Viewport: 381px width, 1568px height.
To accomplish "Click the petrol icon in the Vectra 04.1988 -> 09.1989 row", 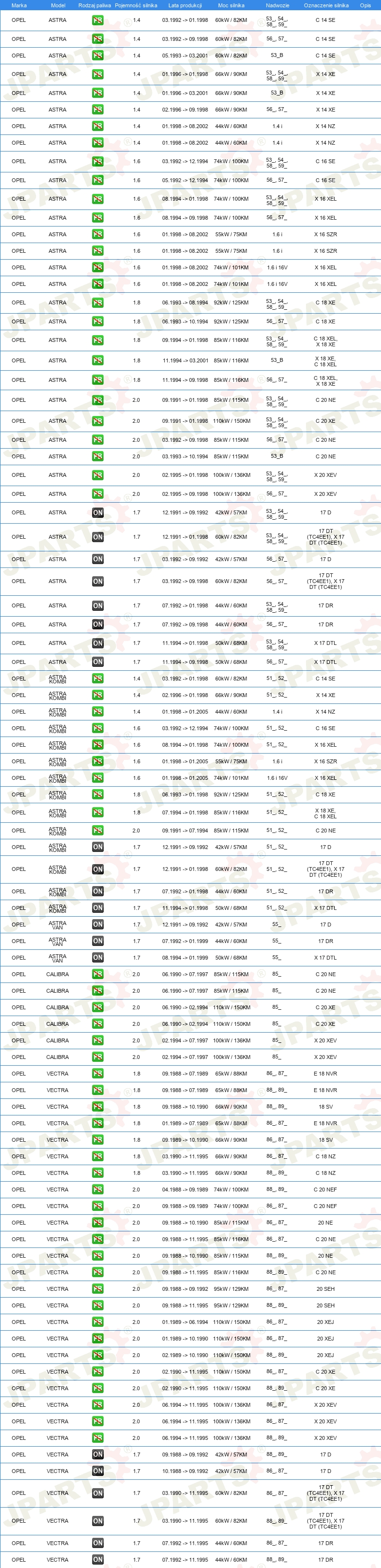I will 97,1189.
